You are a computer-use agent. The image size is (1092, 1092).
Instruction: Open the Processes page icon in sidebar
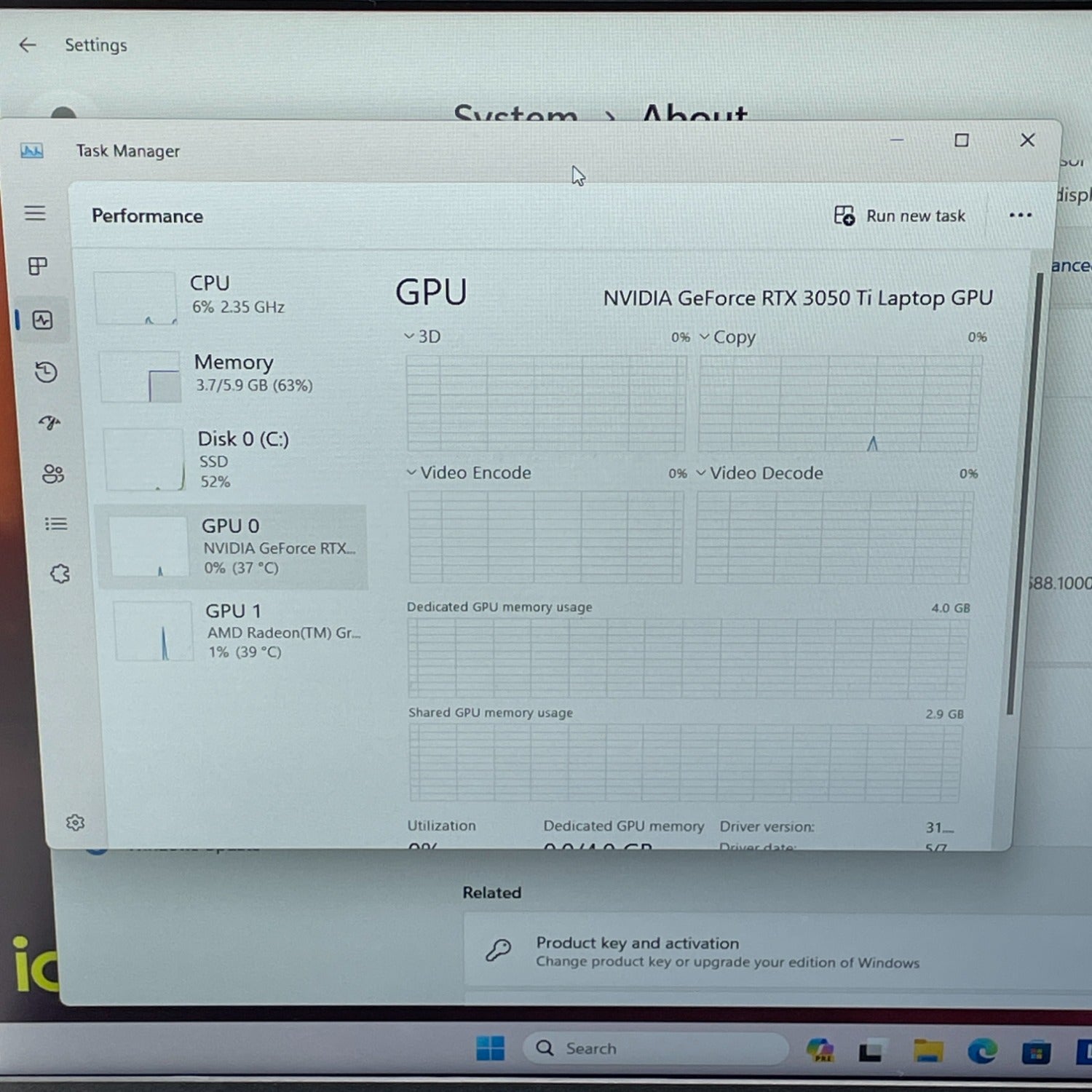[x=38, y=266]
